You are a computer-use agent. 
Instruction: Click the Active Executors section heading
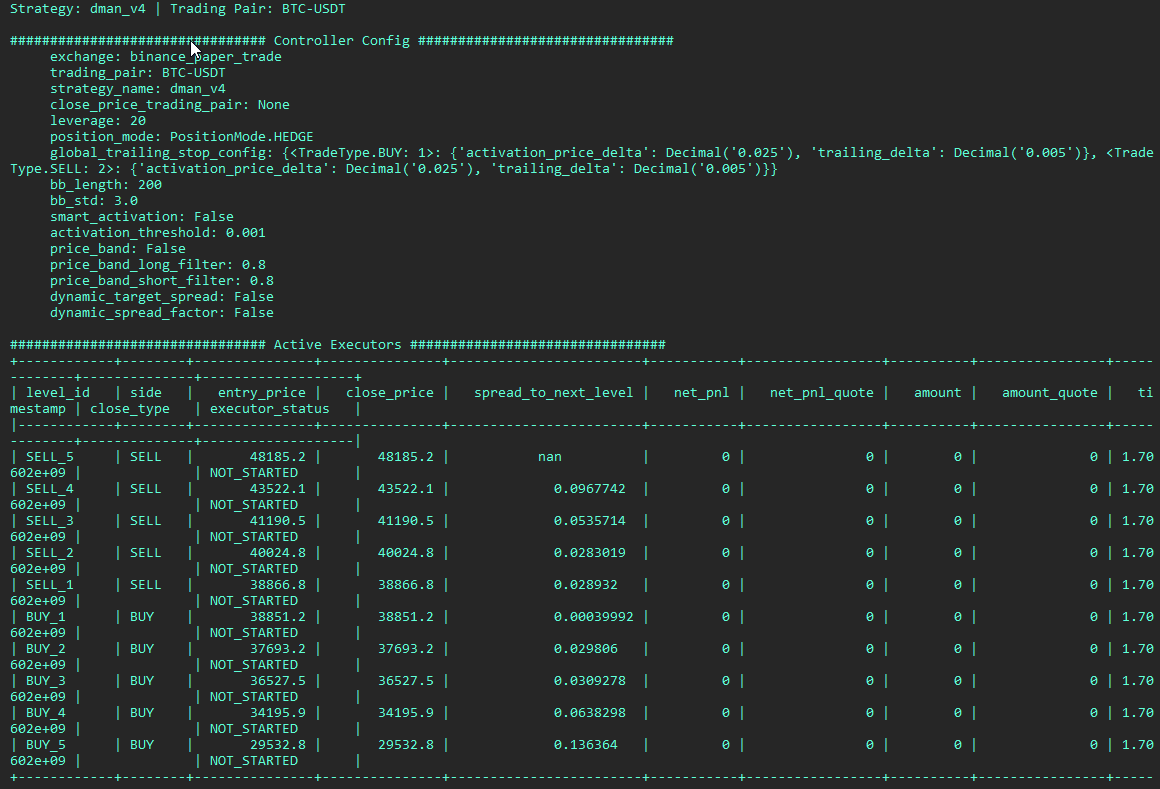[337, 345]
